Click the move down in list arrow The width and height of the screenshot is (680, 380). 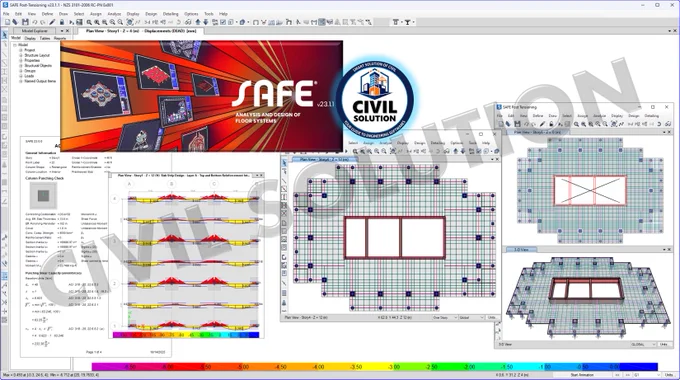click(206, 22)
